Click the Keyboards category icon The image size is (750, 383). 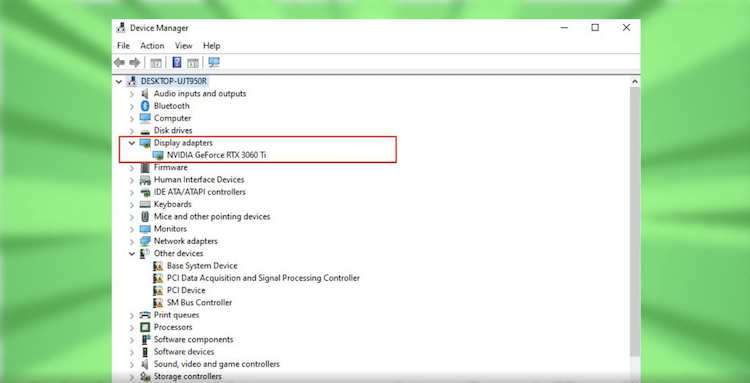click(x=145, y=204)
